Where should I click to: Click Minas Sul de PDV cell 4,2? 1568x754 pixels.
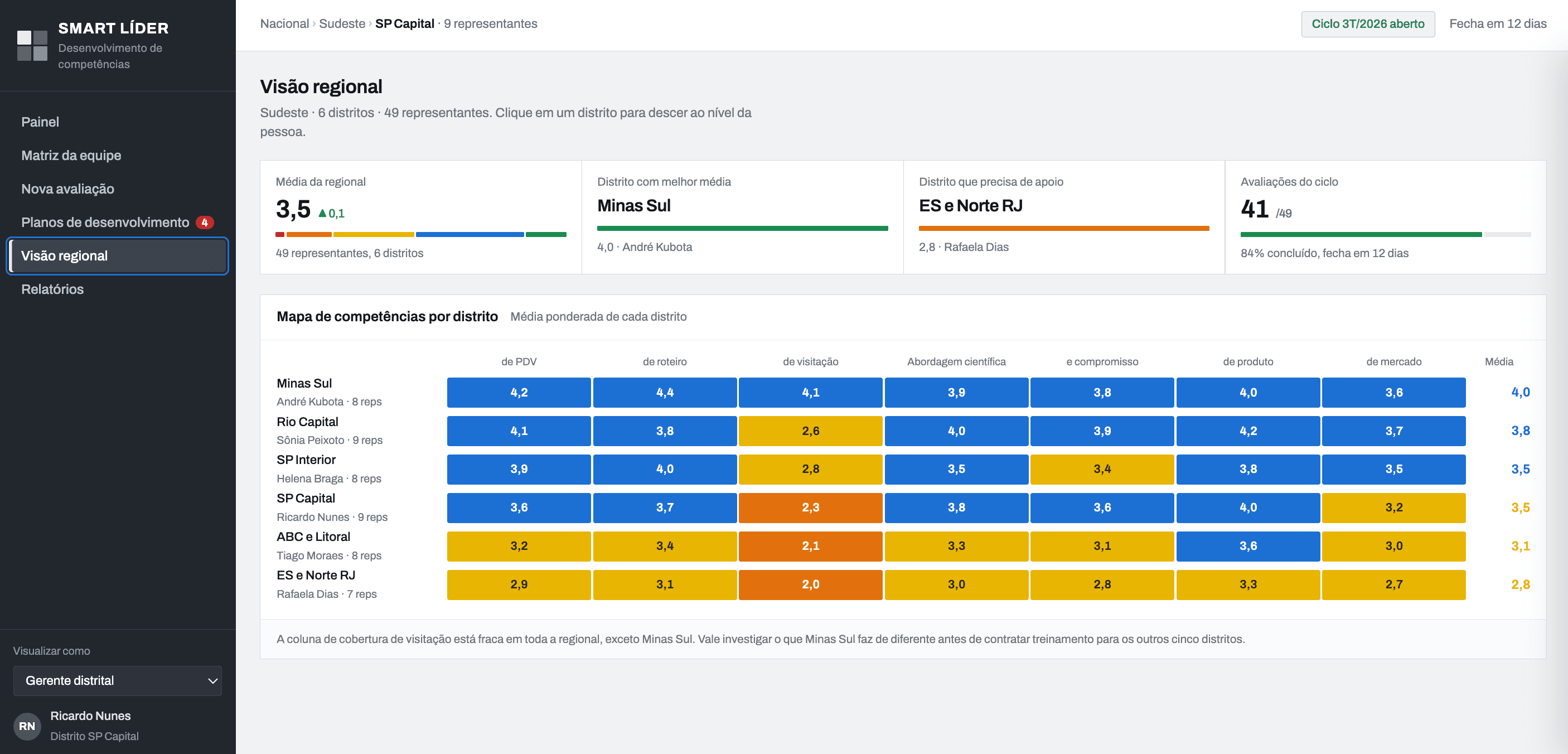pyautogui.click(x=519, y=393)
